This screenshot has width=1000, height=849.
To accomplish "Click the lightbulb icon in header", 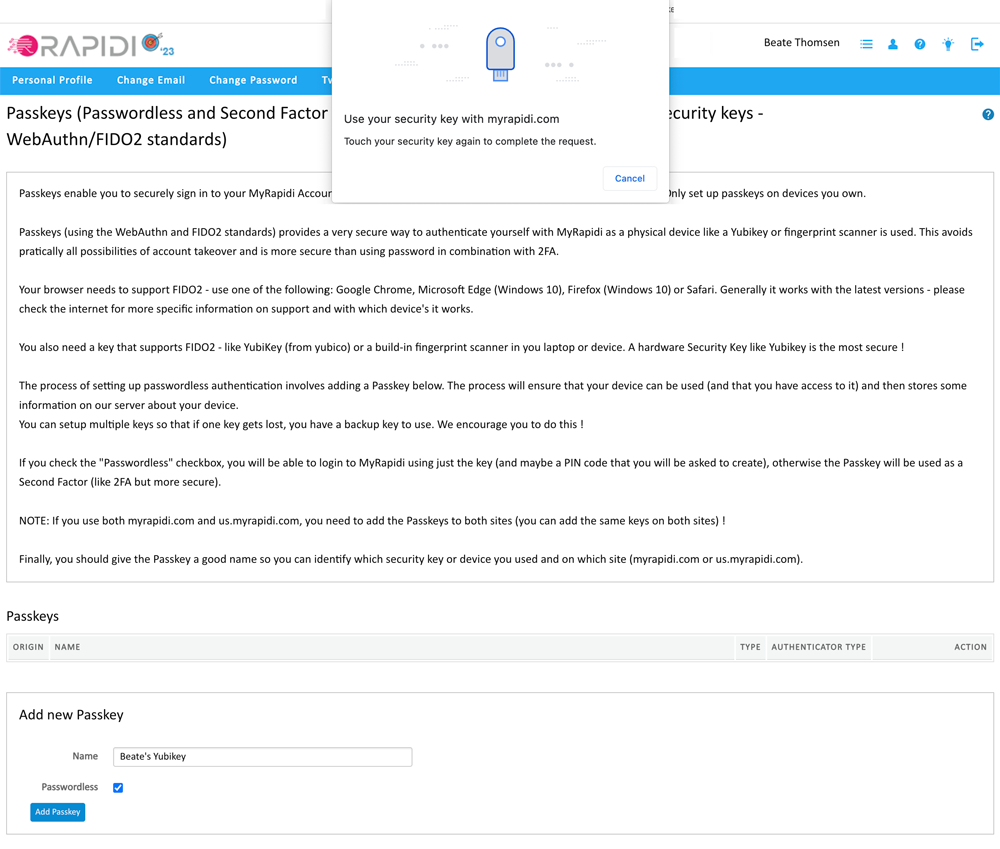I will coord(948,44).
